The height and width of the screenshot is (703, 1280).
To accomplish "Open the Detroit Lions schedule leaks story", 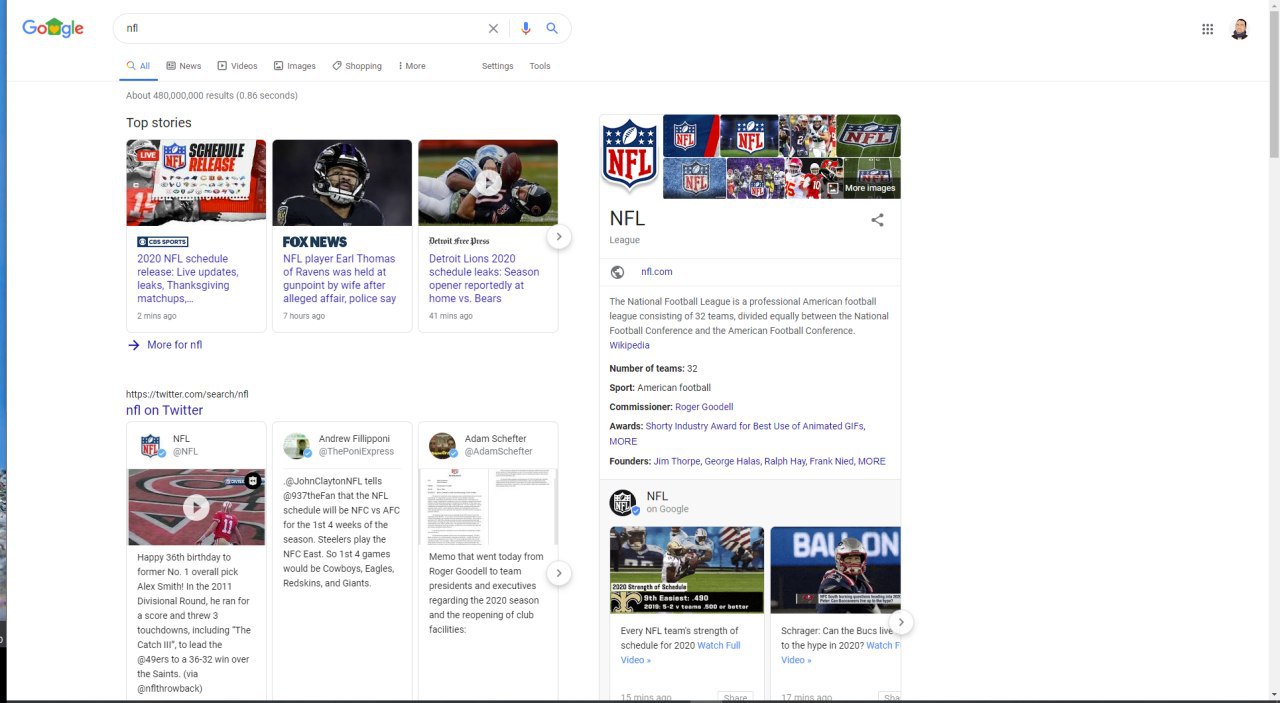I will tap(484, 278).
